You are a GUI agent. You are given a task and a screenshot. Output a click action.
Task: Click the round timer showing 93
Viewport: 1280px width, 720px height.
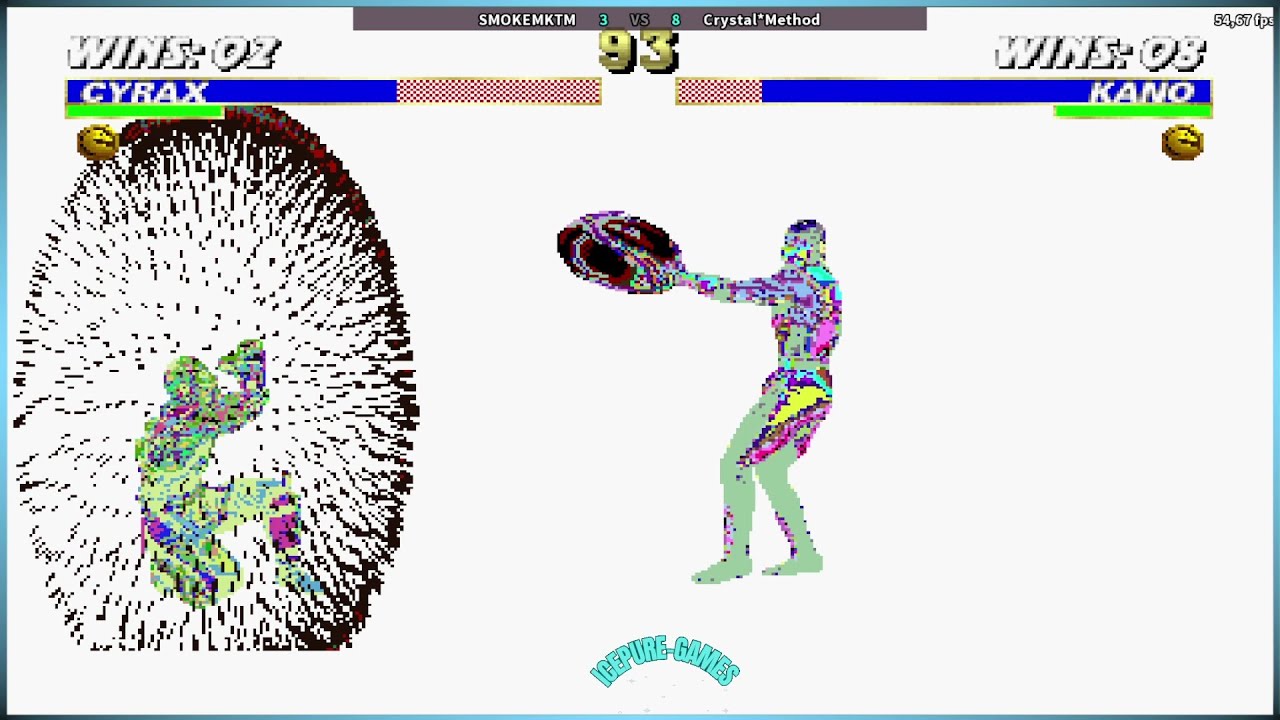[639, 51]
